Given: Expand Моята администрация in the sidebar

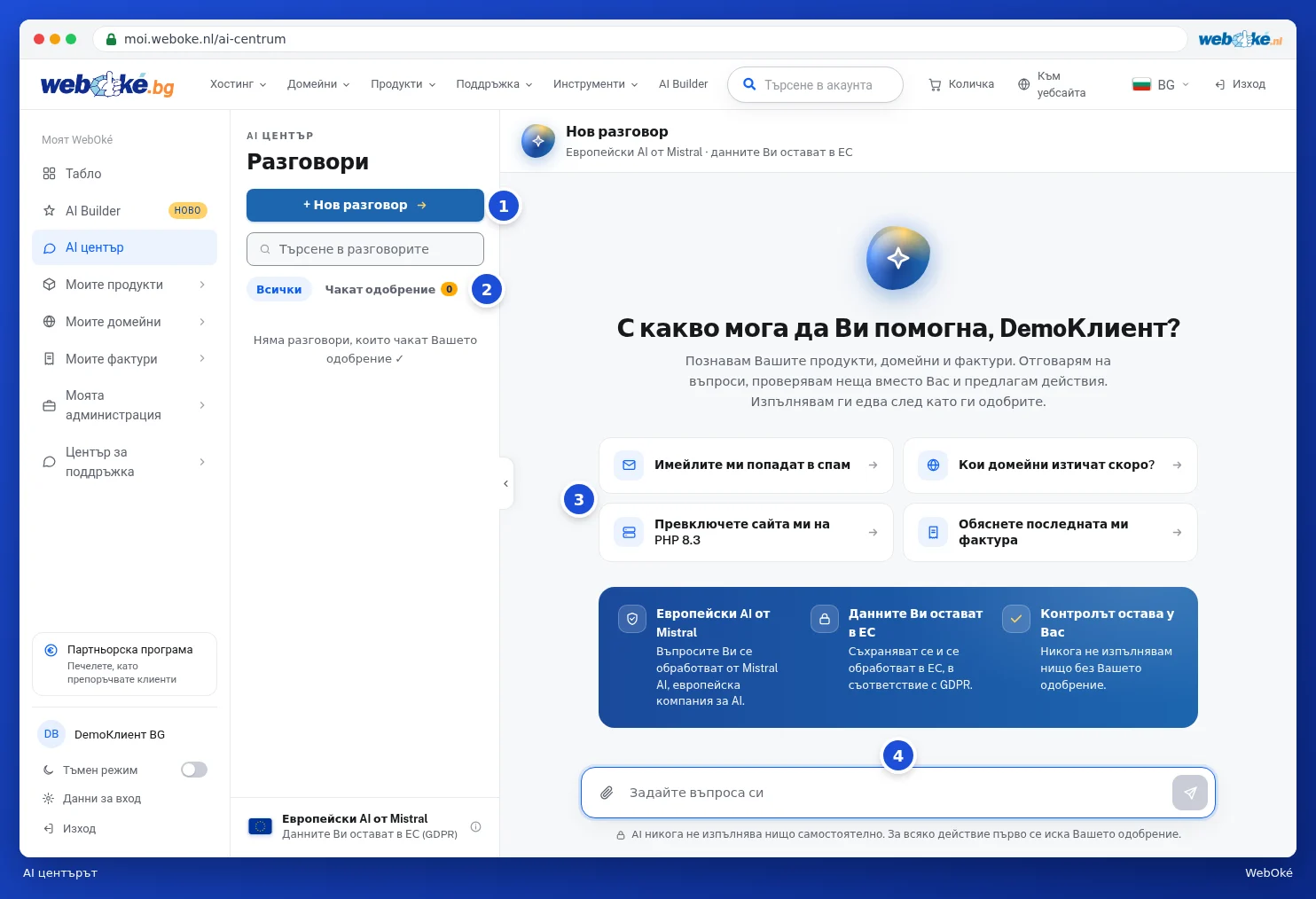Looking at the screenshot, I should tap(124, 405).
